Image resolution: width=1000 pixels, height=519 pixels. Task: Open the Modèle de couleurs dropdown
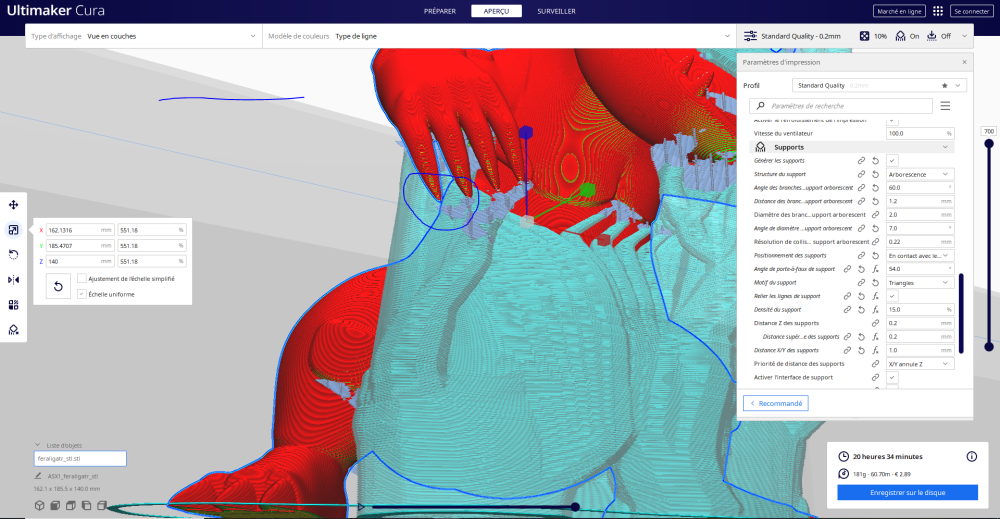499,36
